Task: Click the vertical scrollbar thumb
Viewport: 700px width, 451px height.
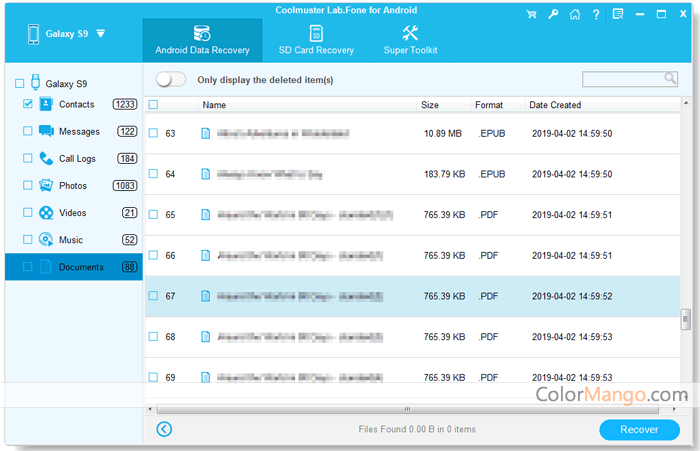Action: (x=686, y=319)
